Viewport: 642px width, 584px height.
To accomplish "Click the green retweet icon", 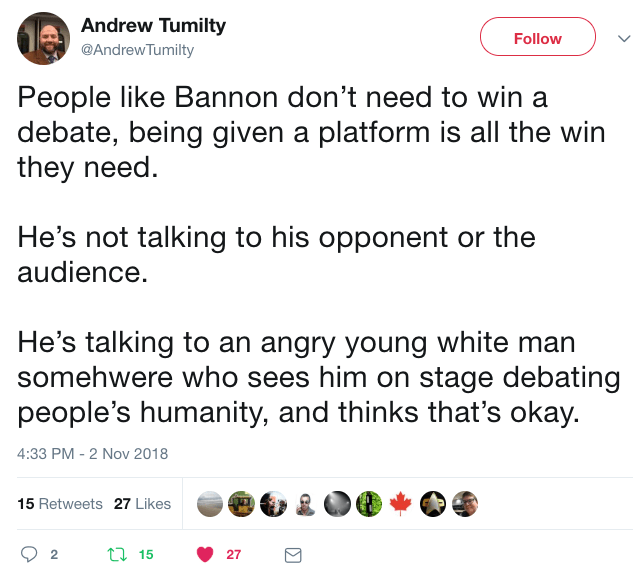I will (x=115, y=554).
